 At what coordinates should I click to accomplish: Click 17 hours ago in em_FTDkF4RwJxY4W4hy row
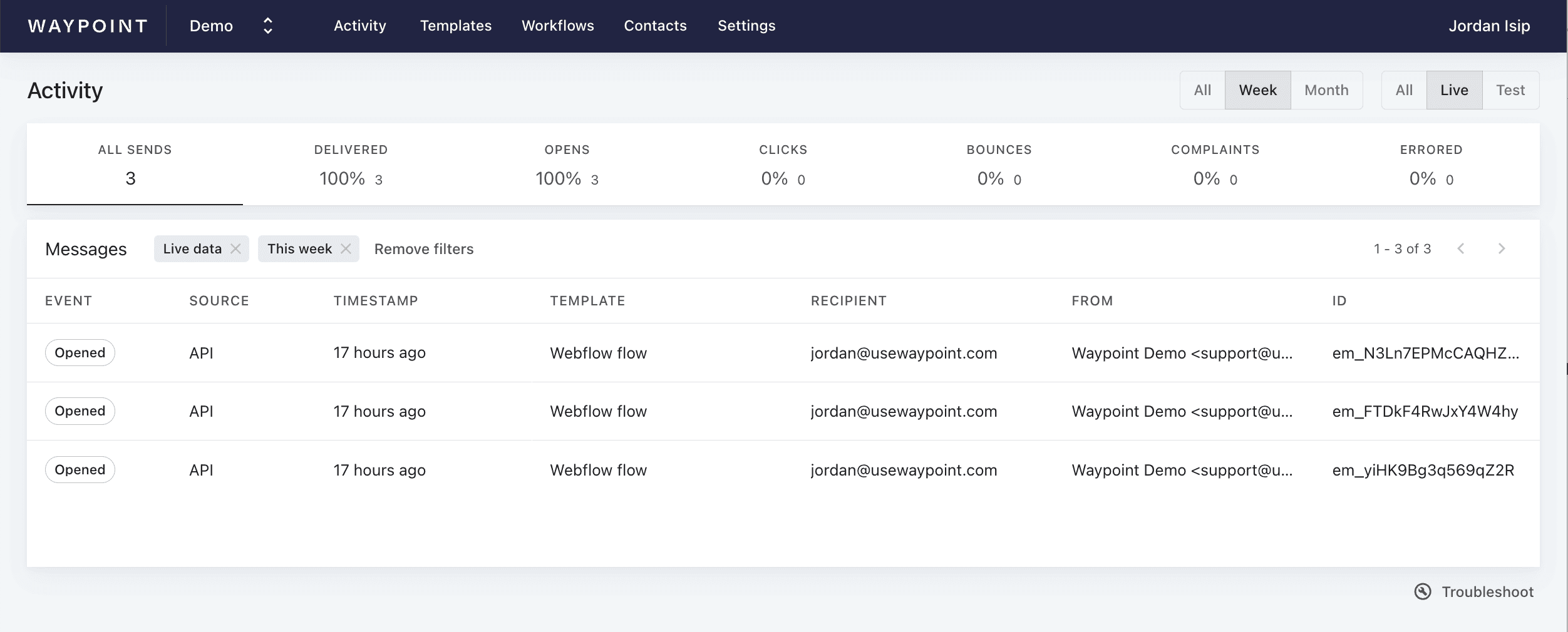[379, 411]
